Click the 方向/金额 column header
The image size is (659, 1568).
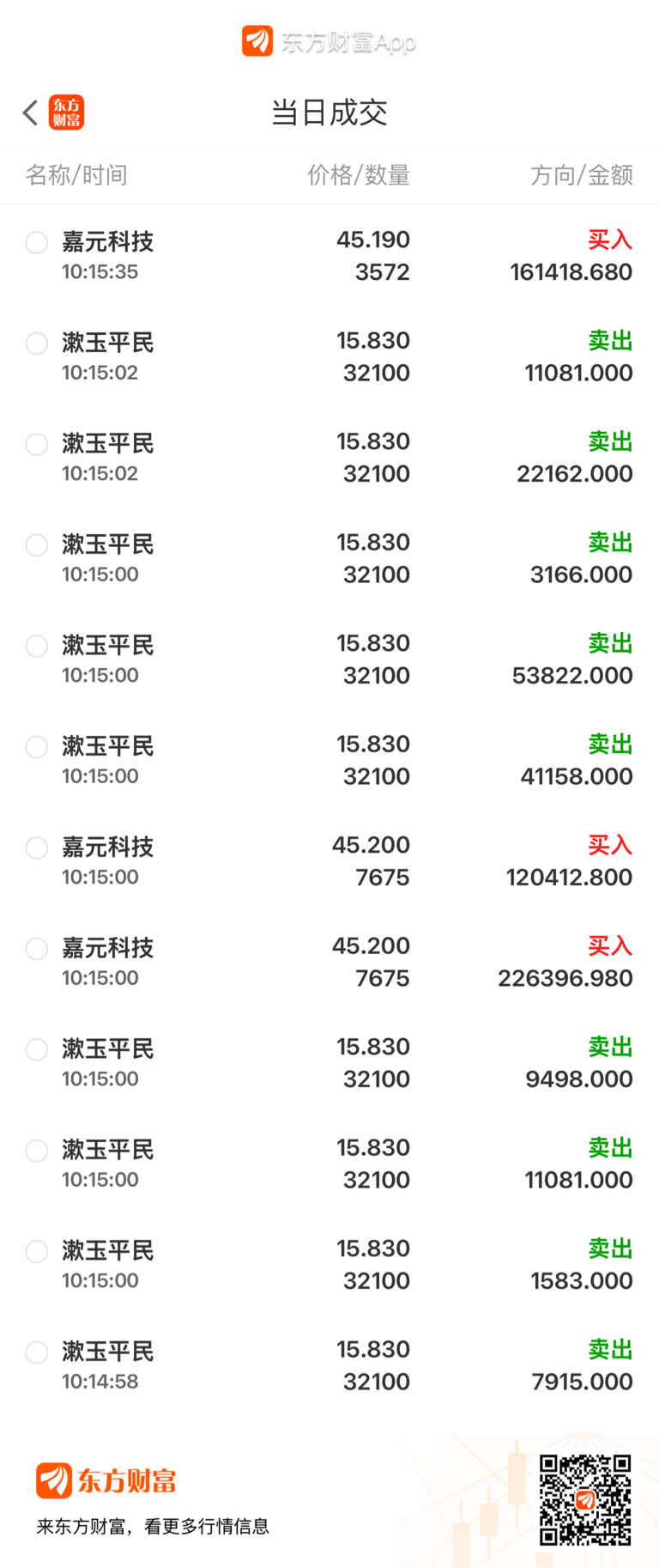pos(582,175)
